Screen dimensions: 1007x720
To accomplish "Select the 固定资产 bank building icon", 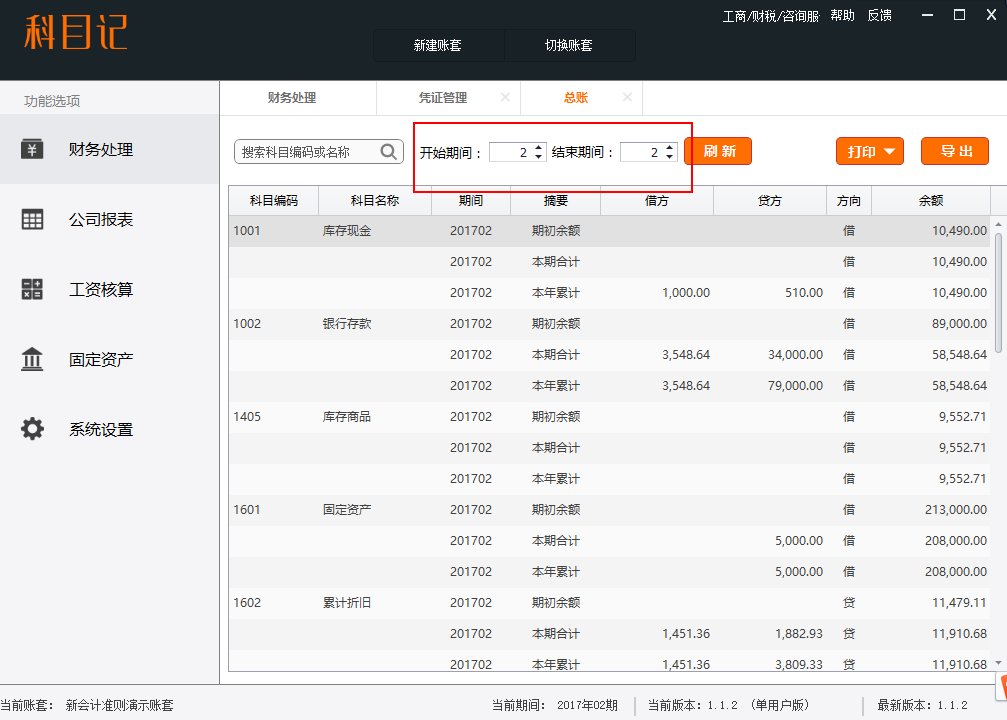I will point(33,359).
